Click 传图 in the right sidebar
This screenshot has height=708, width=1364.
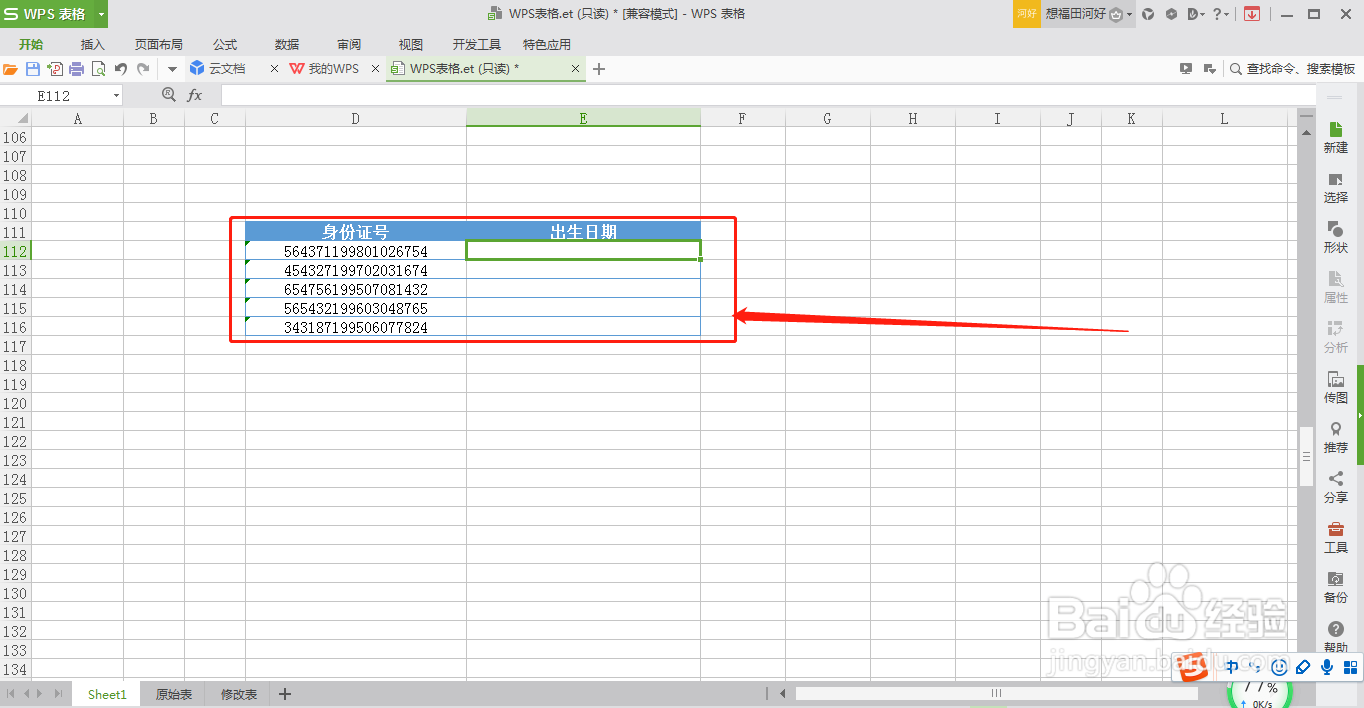pyautogui.click(x=1335, y=387)
